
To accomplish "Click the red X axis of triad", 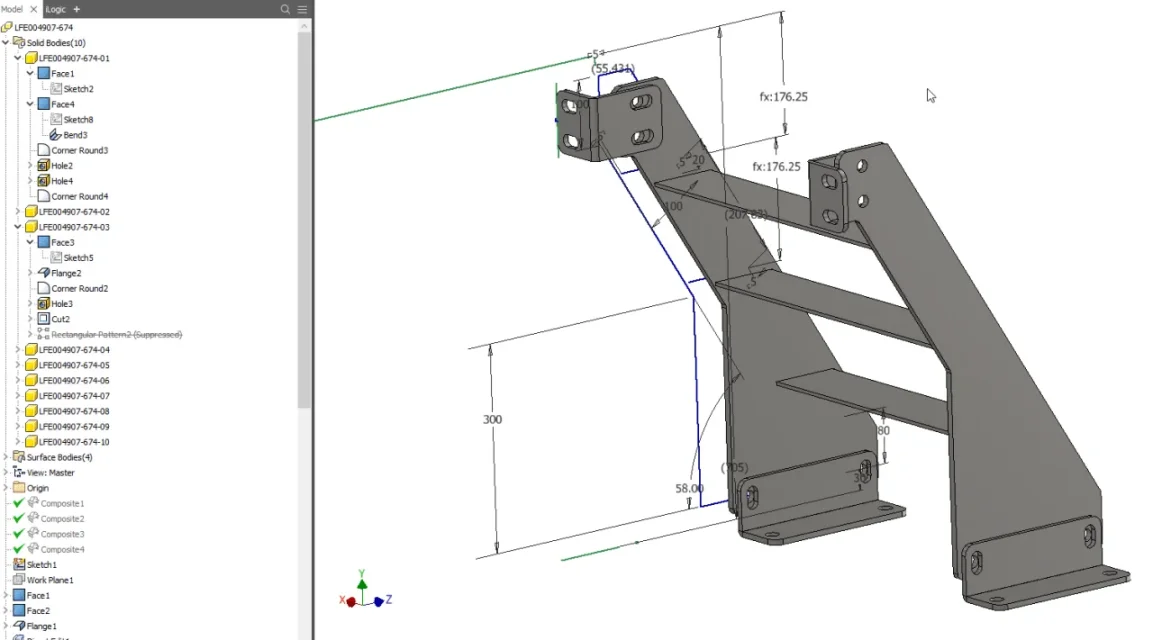I will tap(350, 601).
